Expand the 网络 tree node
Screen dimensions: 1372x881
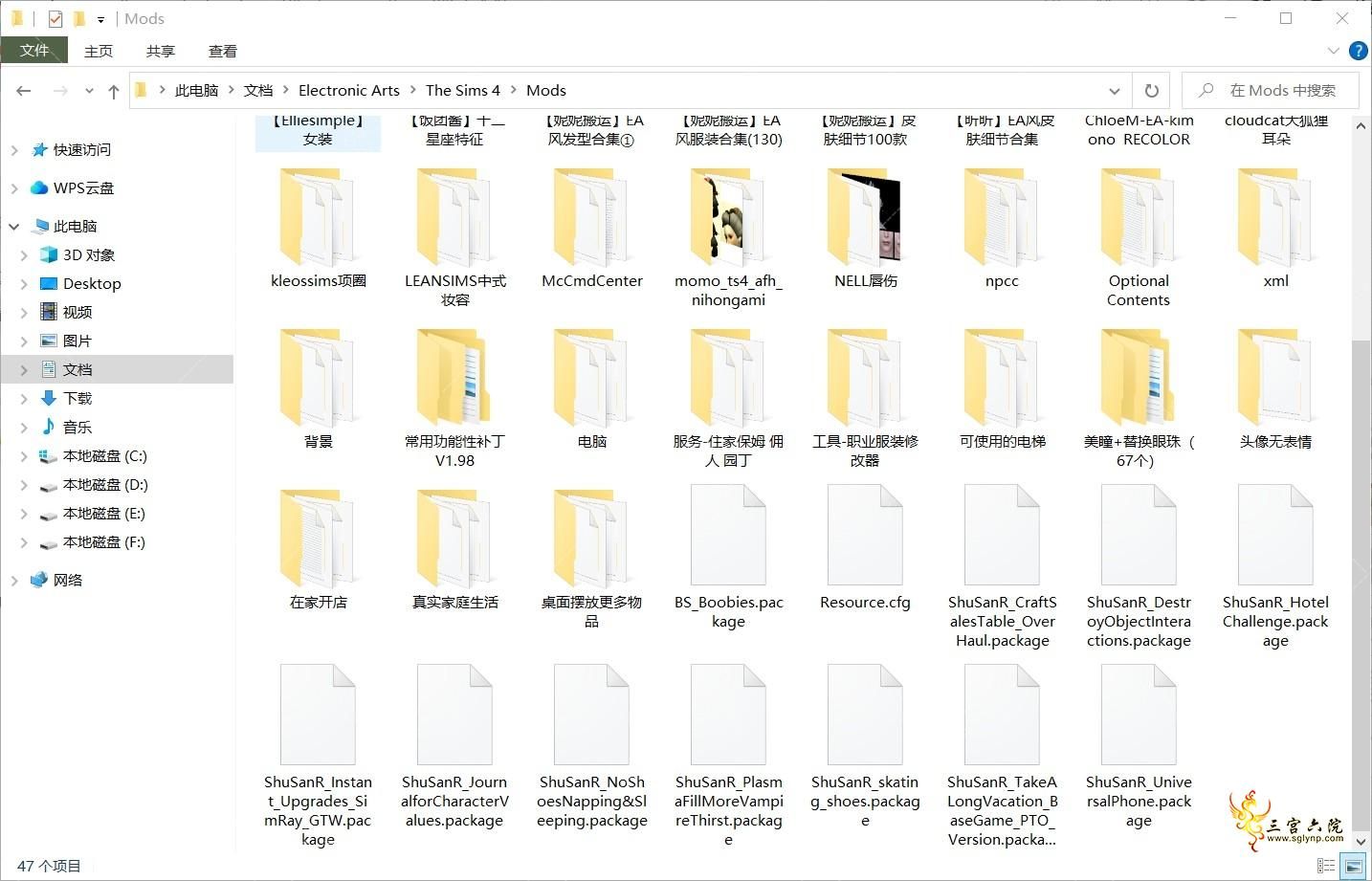pyautogui.click(x=14, y=581)
